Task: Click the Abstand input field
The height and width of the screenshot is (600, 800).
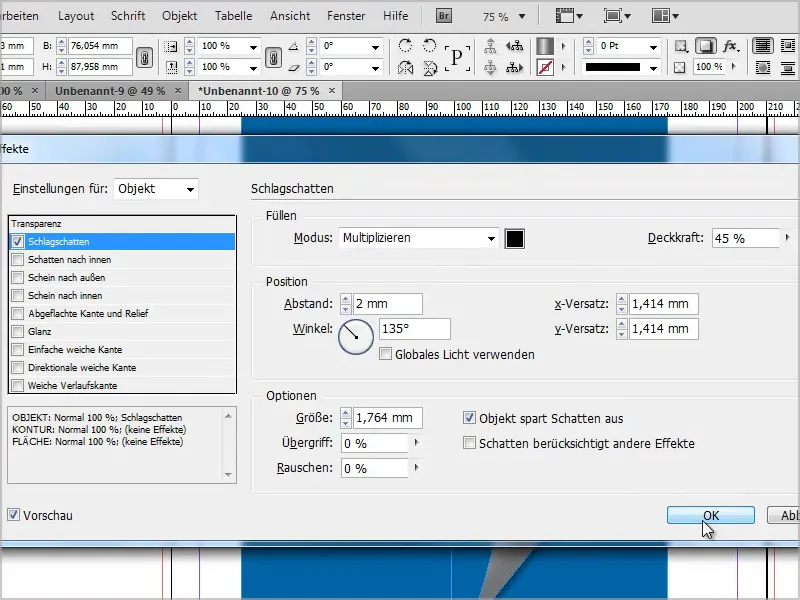Action: [388, 304]
